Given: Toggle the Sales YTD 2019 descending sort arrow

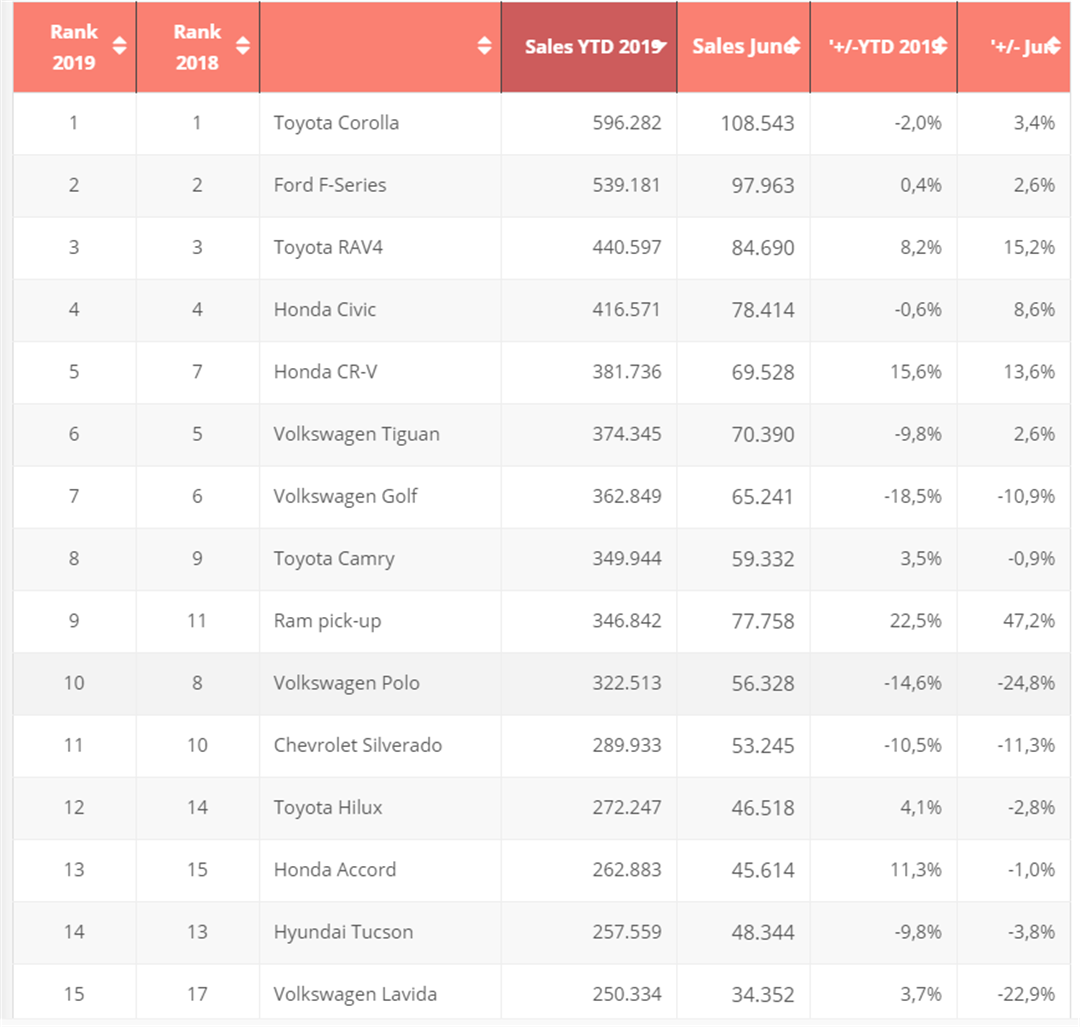Looking at the screenshot, I should (x=660, y=47).
